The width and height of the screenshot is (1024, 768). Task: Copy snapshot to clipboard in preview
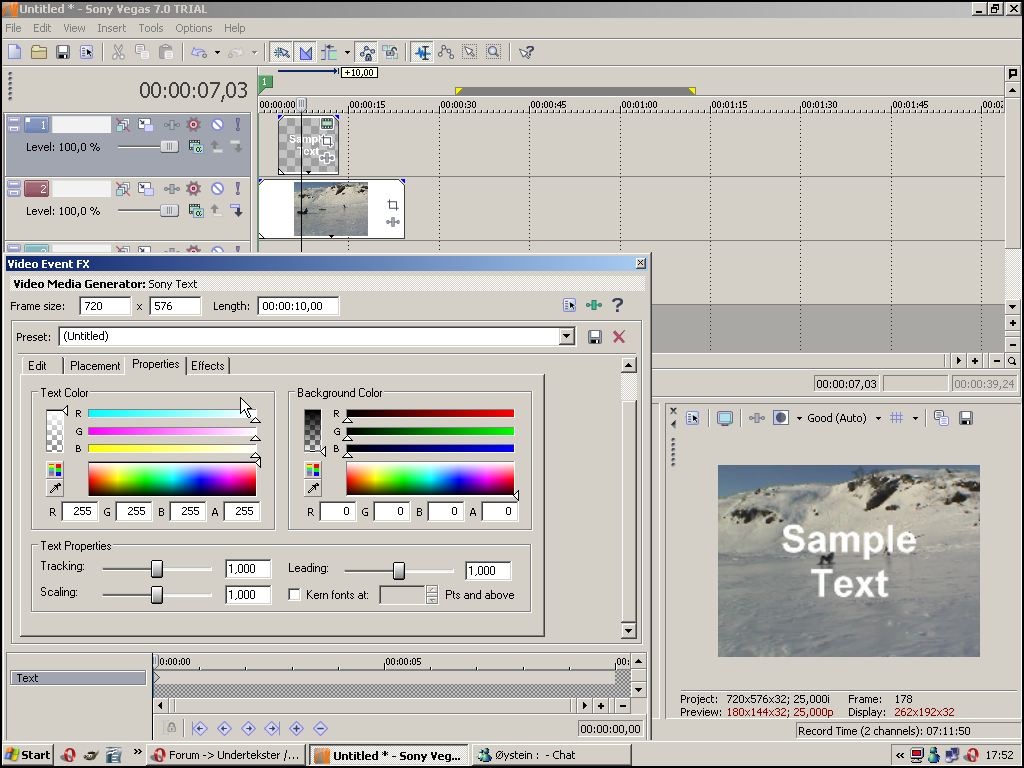click(941, 418)
